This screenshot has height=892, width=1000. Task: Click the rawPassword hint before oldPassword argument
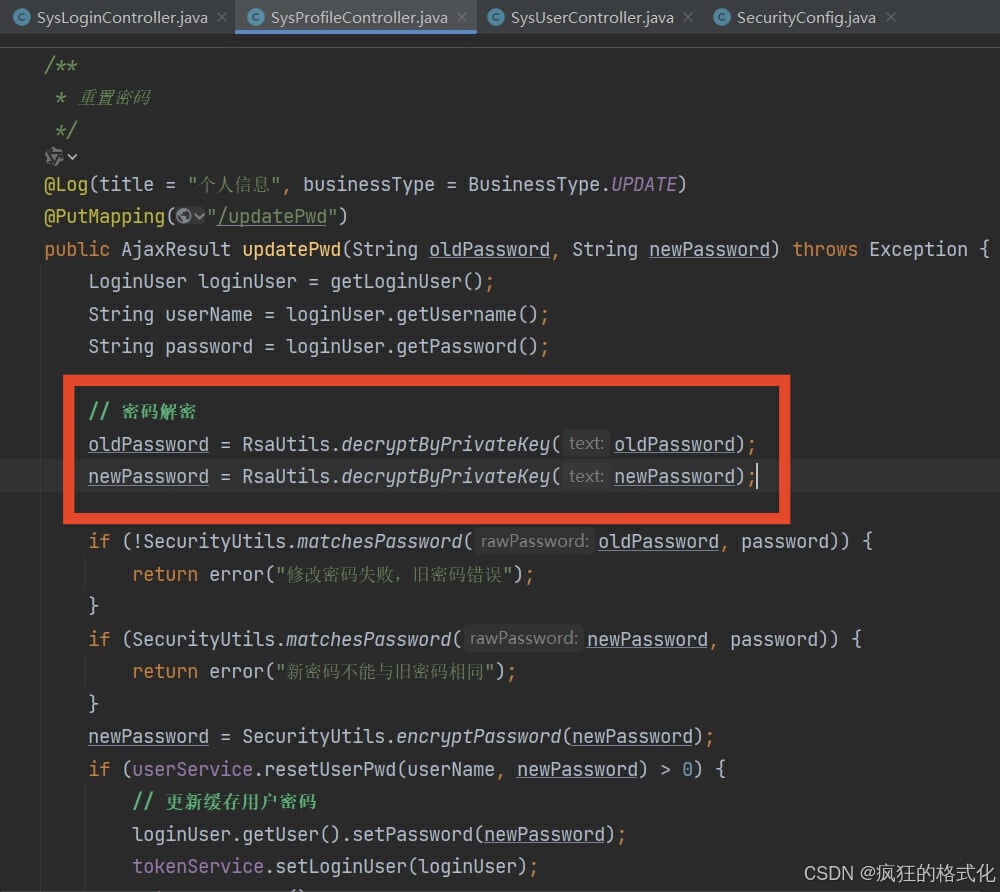[x=535, y=542]
